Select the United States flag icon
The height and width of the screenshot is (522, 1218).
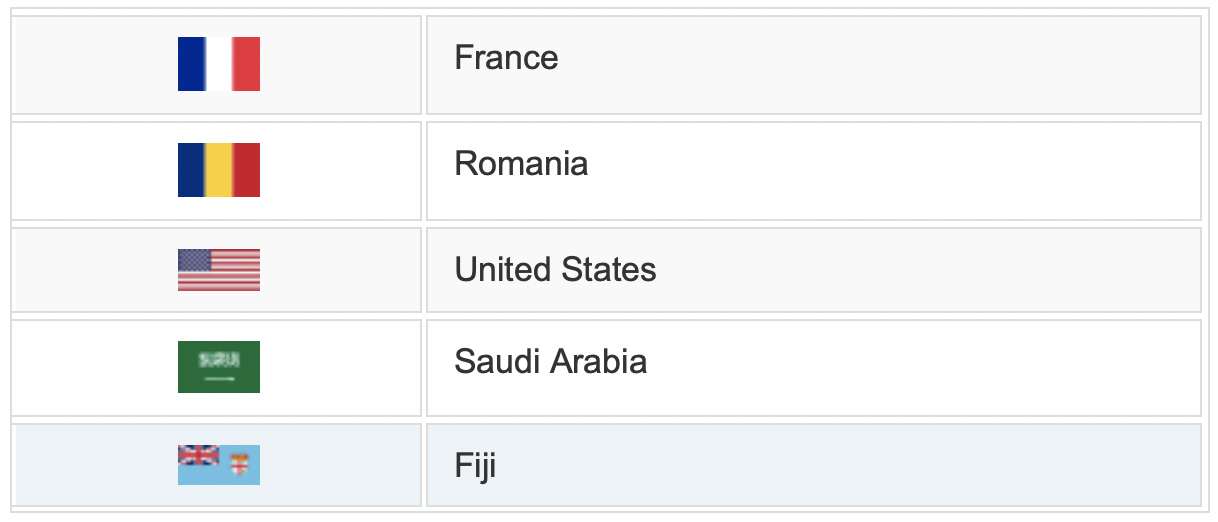(x=219, y=270)
